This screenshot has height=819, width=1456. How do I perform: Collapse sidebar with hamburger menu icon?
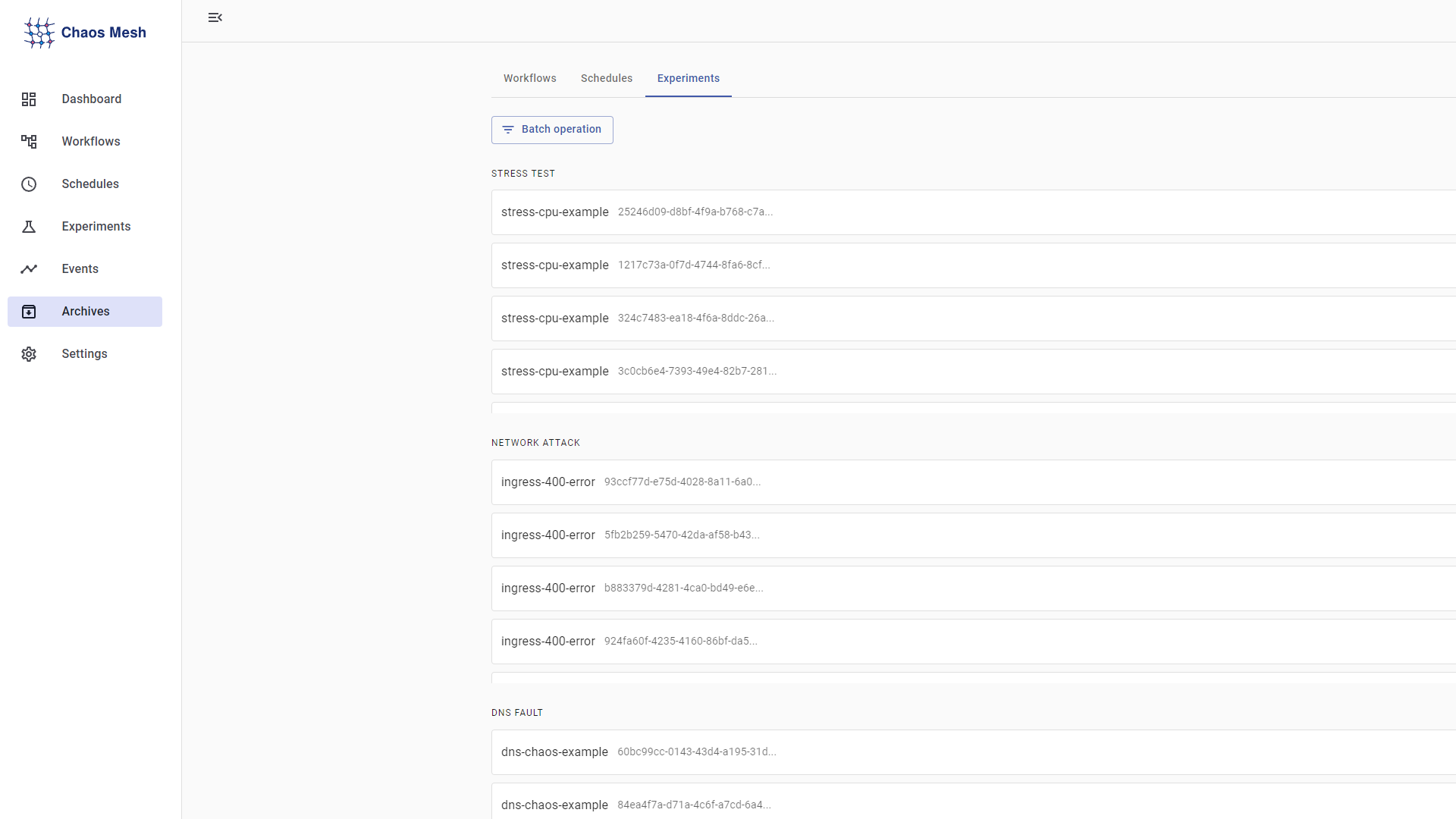tap(215, 17)
